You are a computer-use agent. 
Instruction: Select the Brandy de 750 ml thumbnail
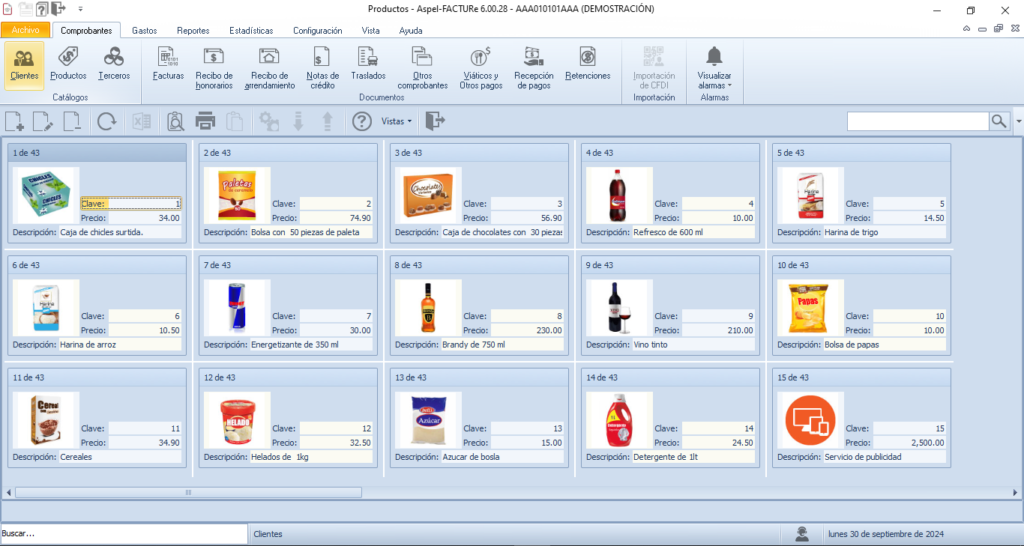pos(428,307)
